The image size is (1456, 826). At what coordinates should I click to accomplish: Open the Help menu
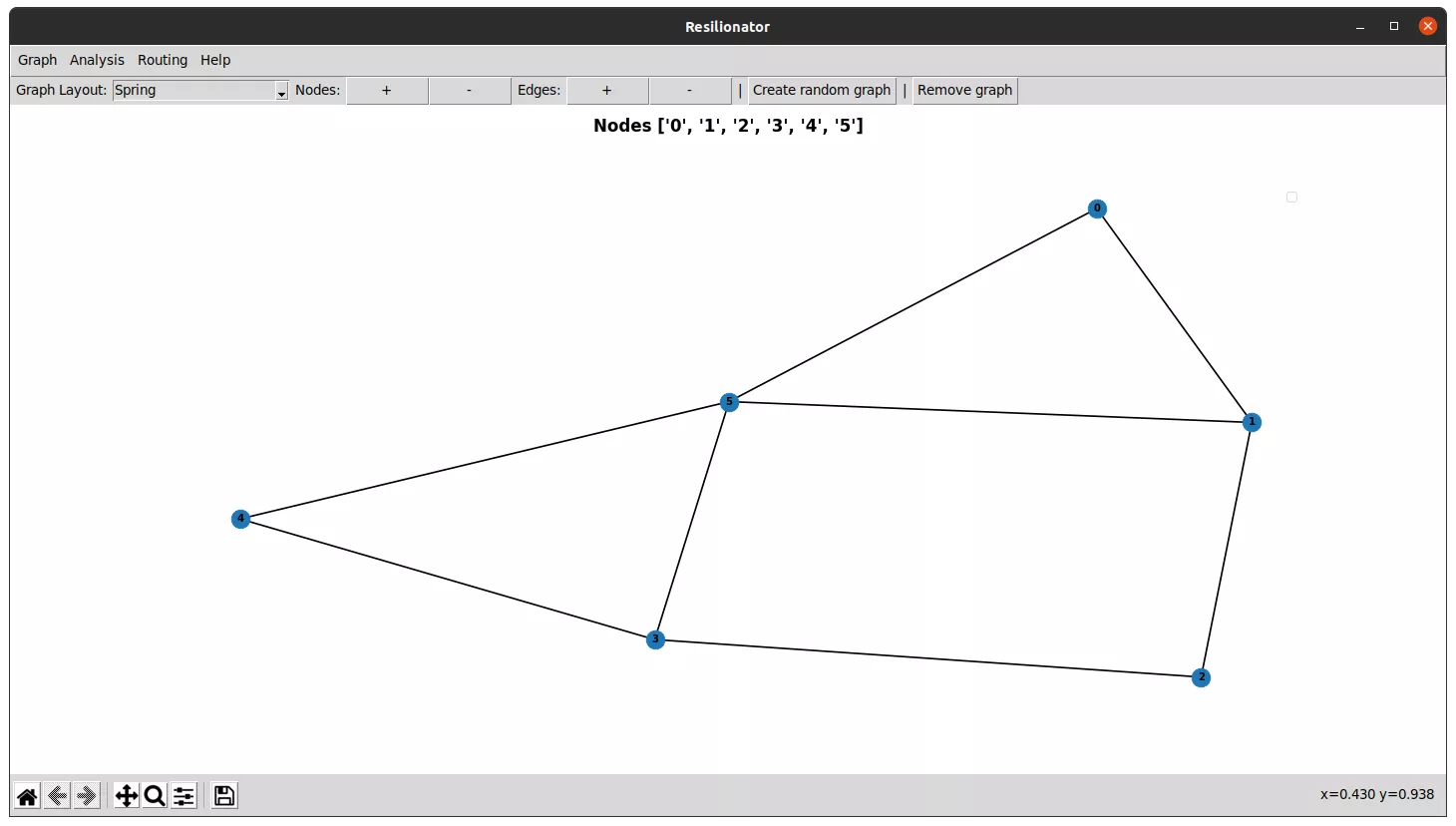(x=215, y=60)
